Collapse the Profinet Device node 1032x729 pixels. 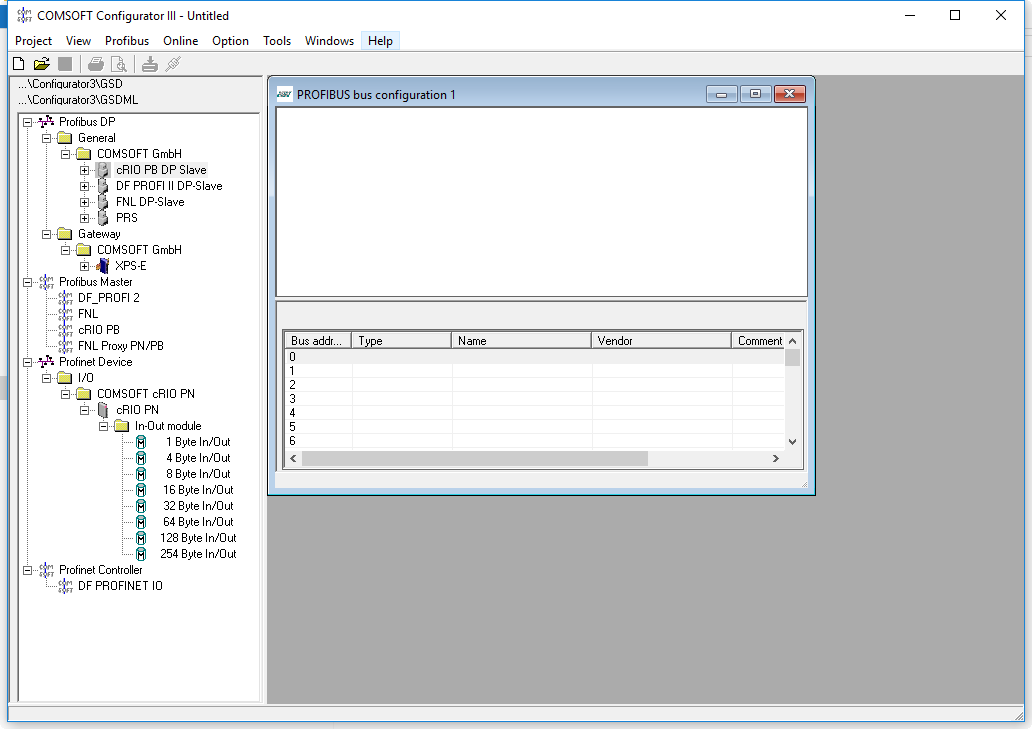[x=28, y=363]
